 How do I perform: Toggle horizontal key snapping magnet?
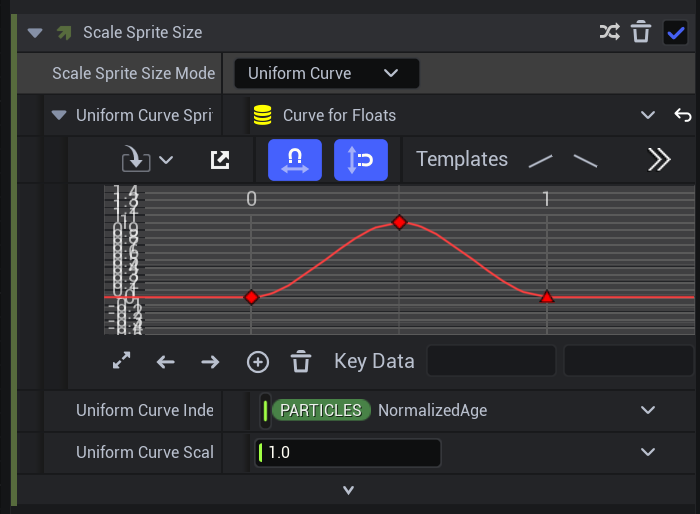coord(295,160)
